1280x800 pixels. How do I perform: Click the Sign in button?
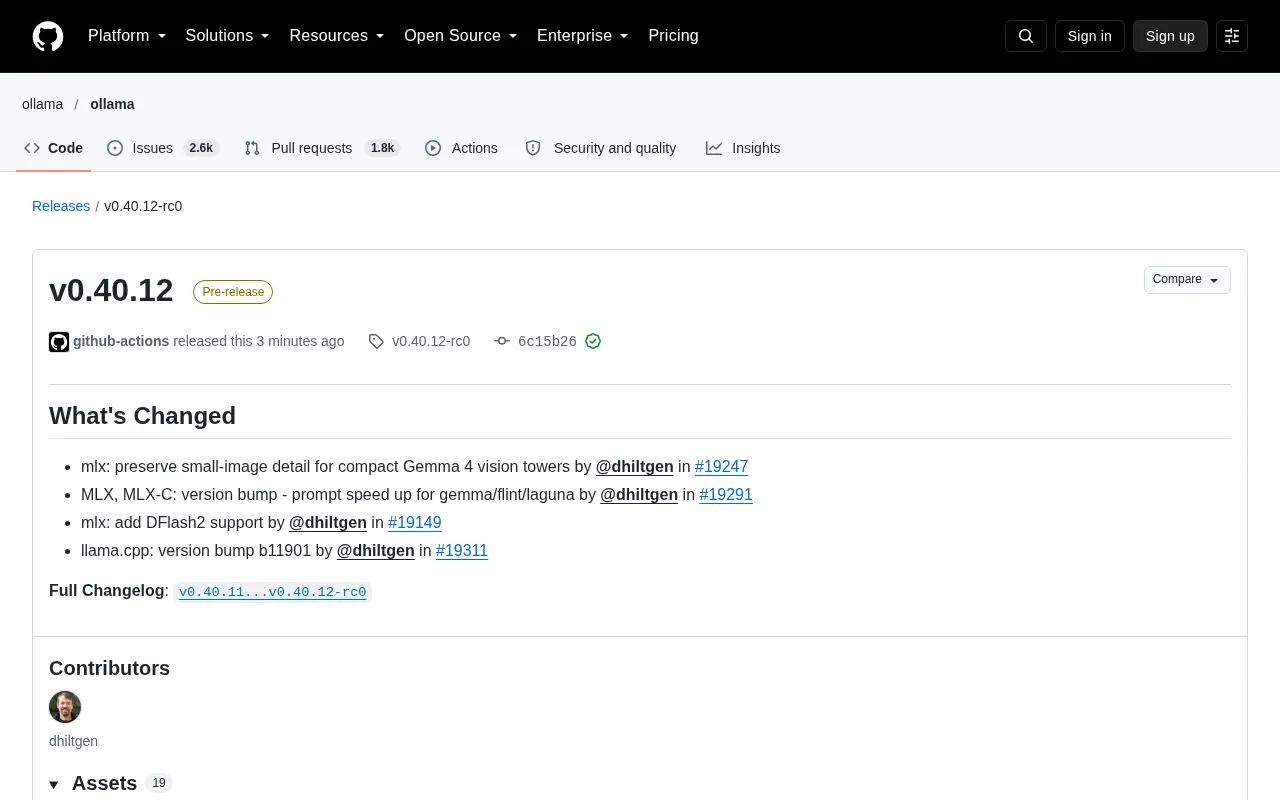click(x=1089, y=36)
